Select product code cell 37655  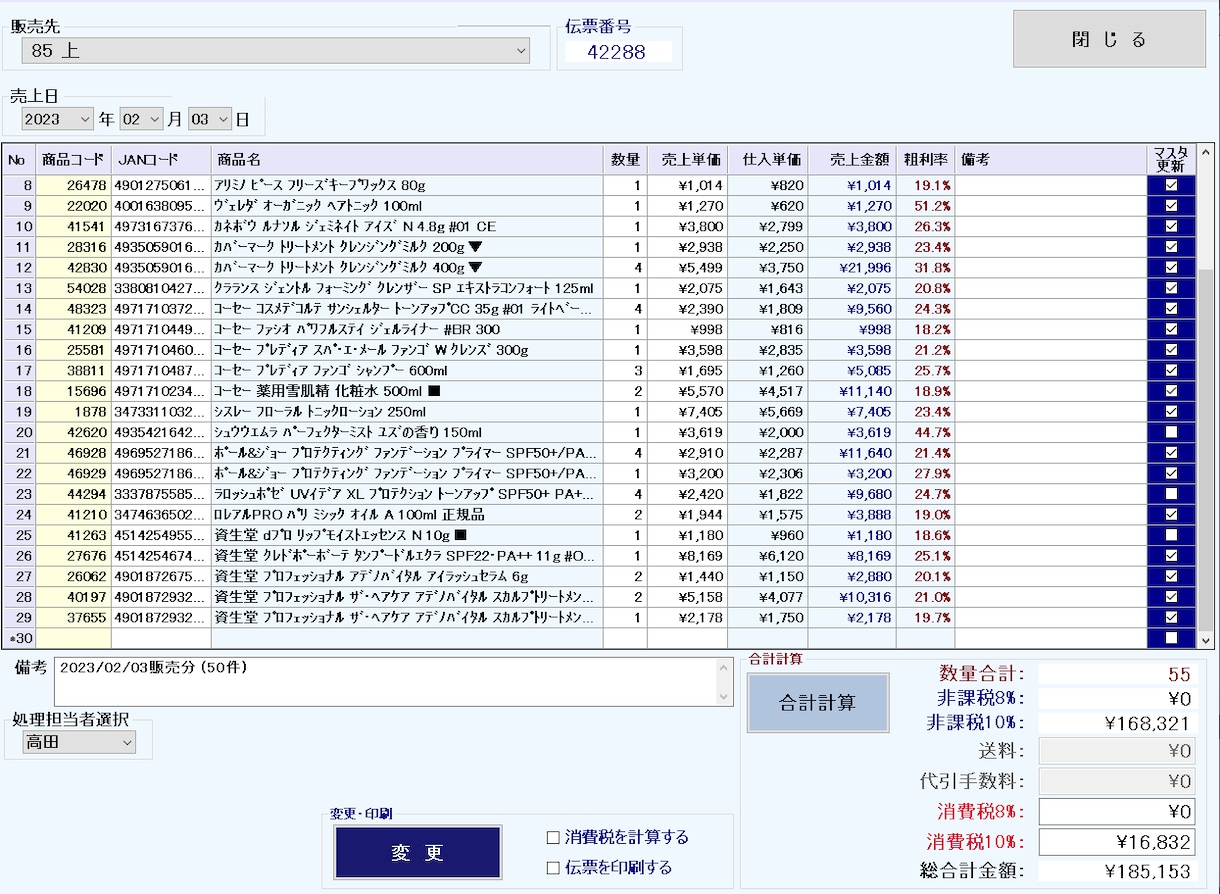tap(73, 617)
